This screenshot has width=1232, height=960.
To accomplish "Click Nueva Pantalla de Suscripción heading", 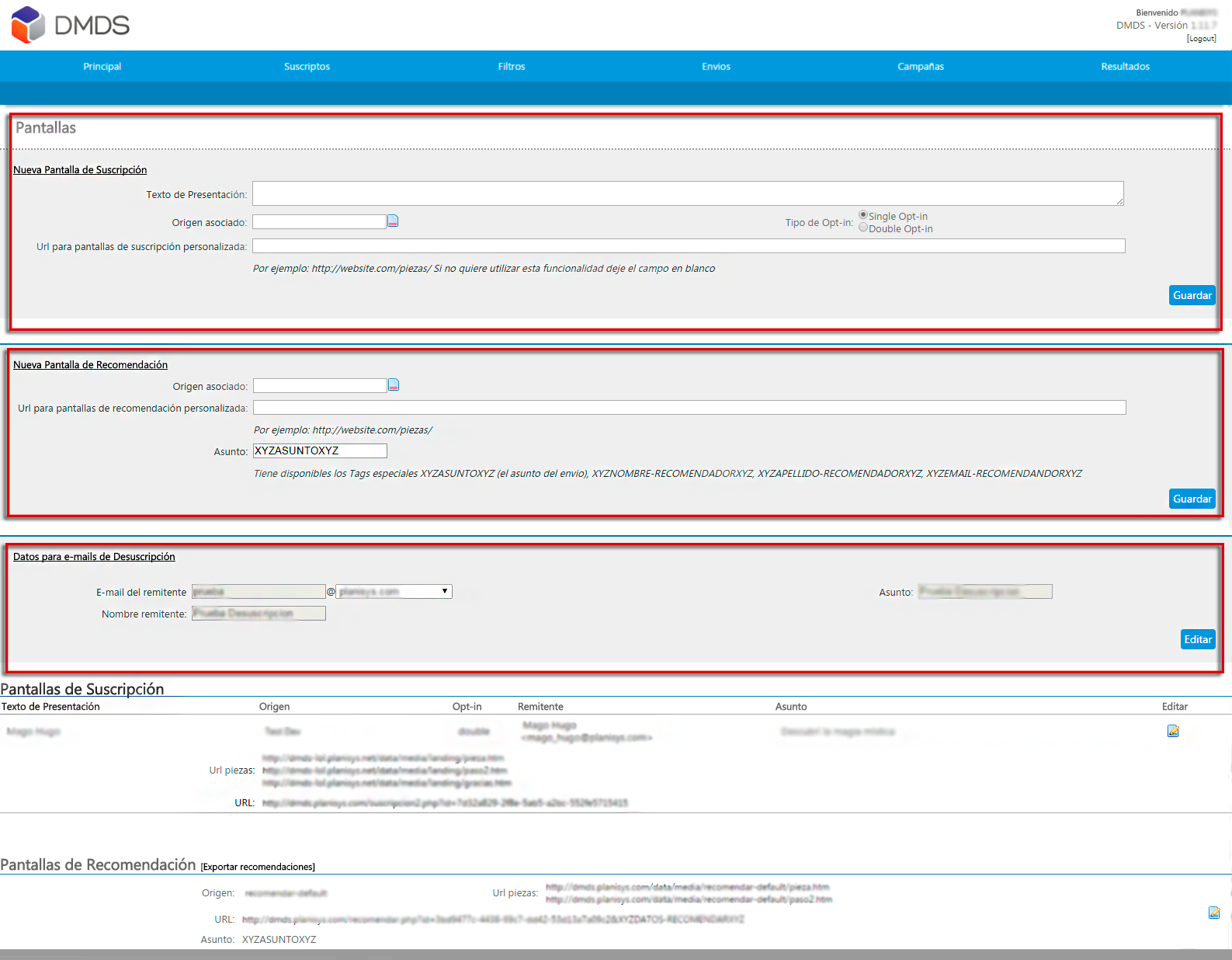I will click(80, 170).
